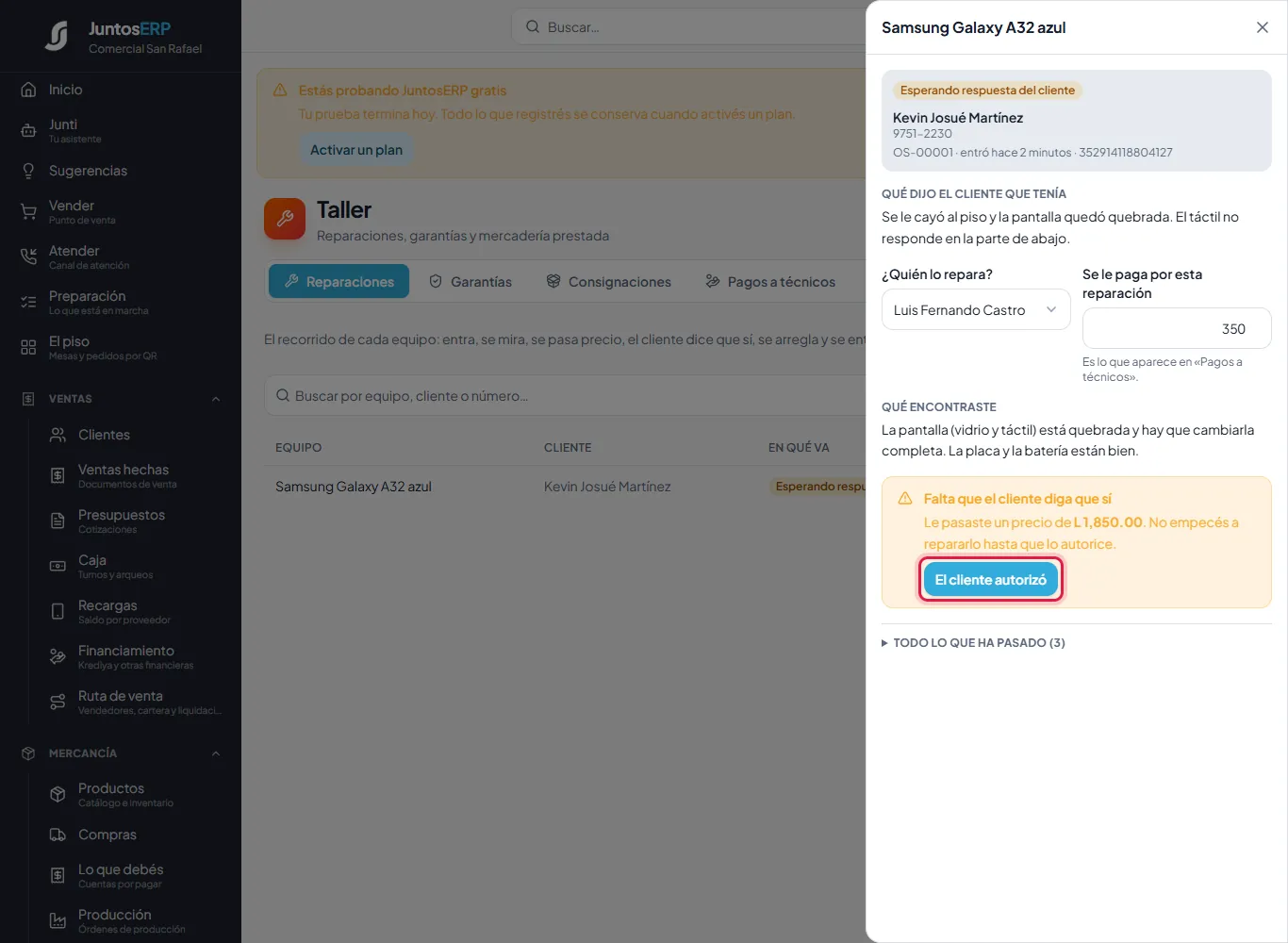This screenshot has height=943, width=1288.
Task: Collapse the MERCANCÍA section chevron
Action: pyautogui.click(x=216, y=753)
